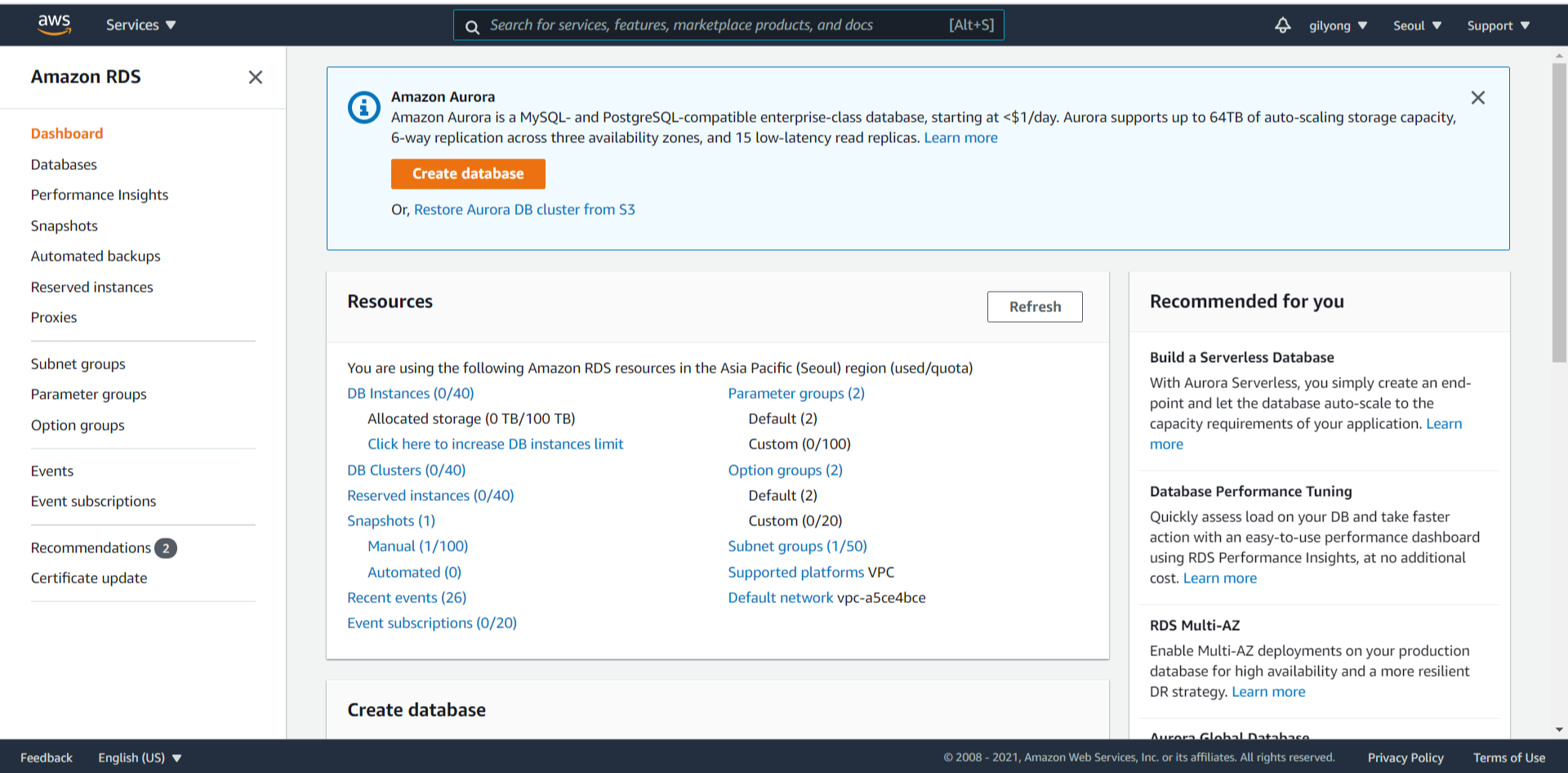The image size is (1568, 773).
Task: Click the Supported platforms link
Action: tap(796, 572)
